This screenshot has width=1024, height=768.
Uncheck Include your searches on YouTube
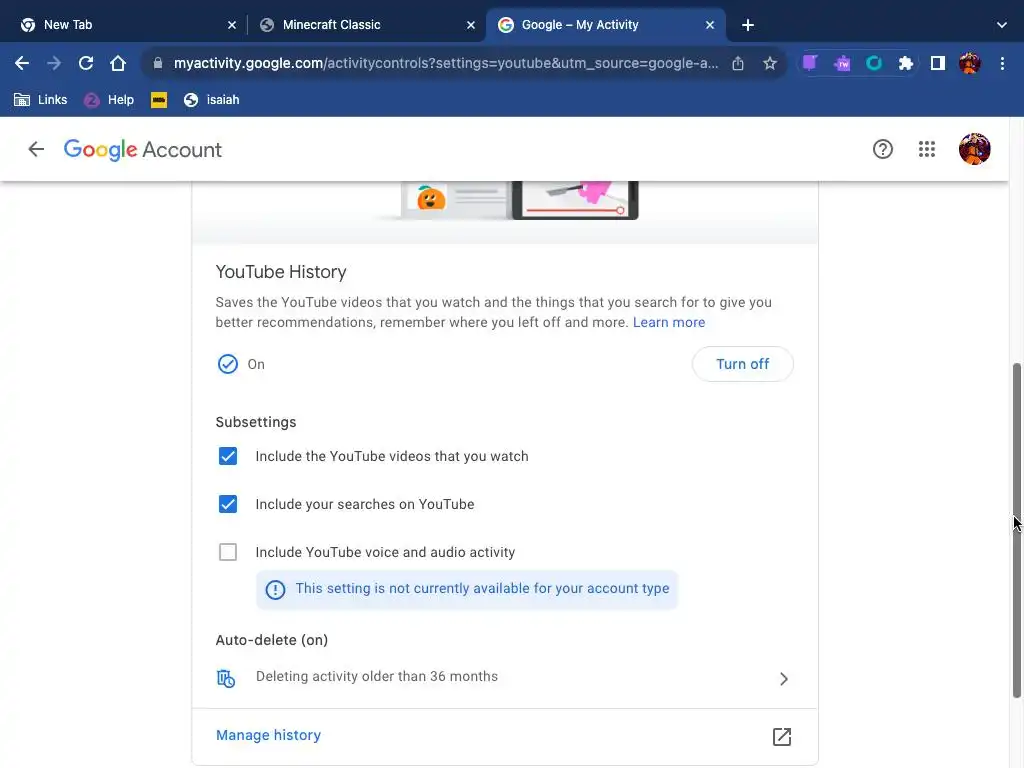pyautogui.click(x=228, y=504)
